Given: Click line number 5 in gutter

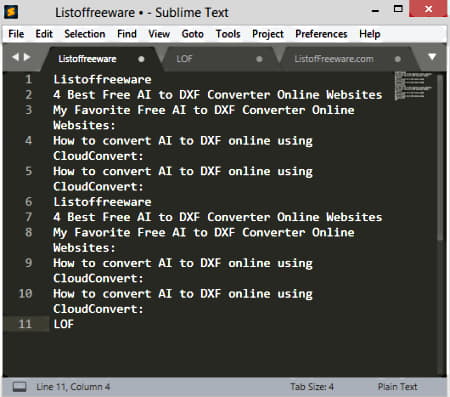Looking at the screenshot, I should pyautogui.click(x=29, y=171).
